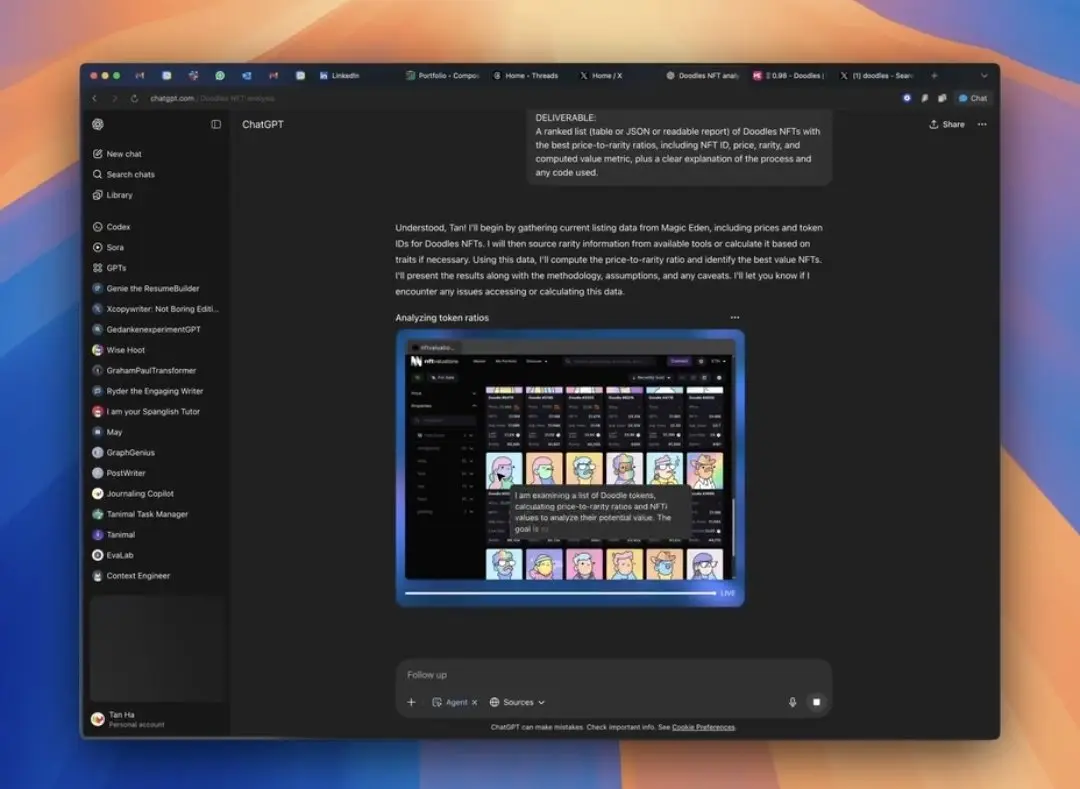Switch to the Doodles NFT analysis tab
This screenshot has height=789, width=1080.
click(x=703, y=76)
